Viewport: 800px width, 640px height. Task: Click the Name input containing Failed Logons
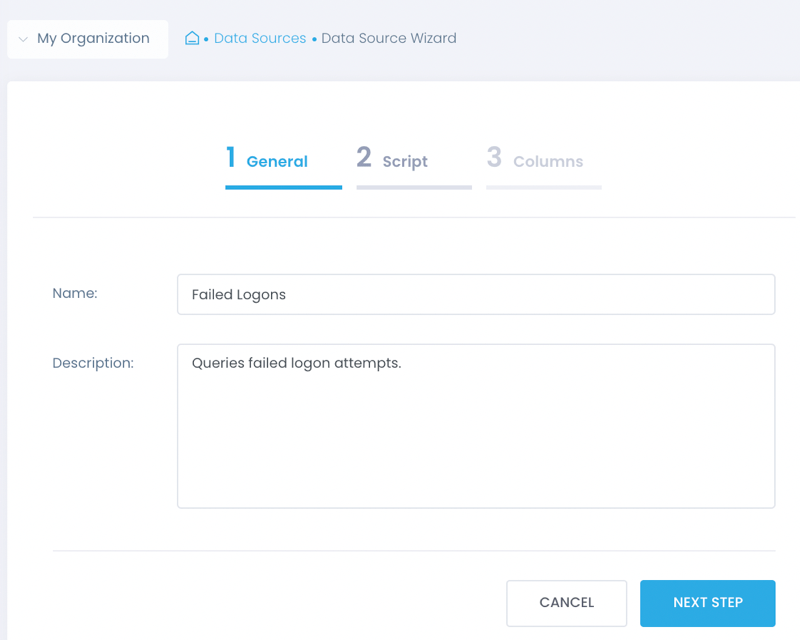(476, 294)
